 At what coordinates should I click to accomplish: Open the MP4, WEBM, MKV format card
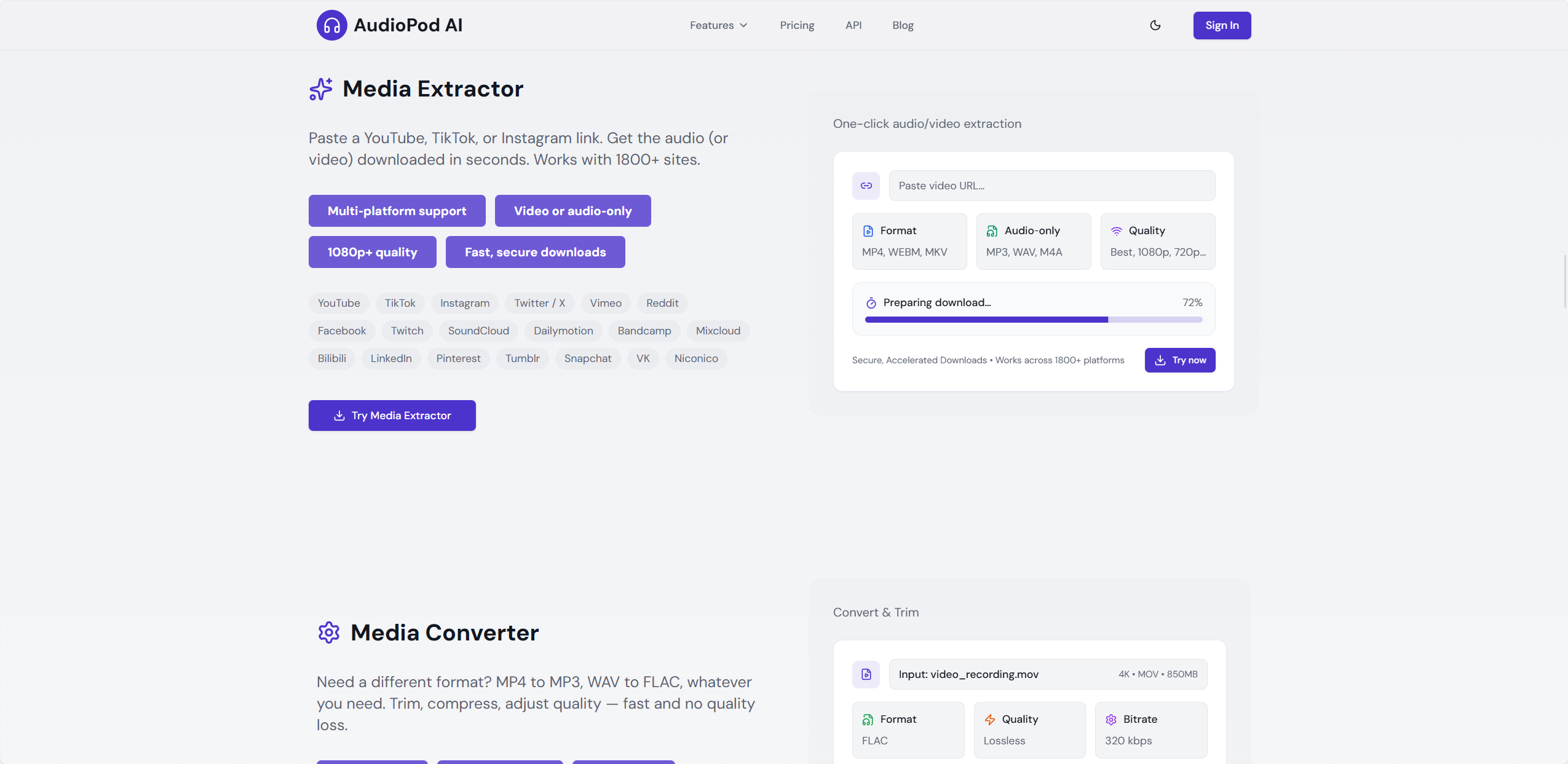click(909, 242)
